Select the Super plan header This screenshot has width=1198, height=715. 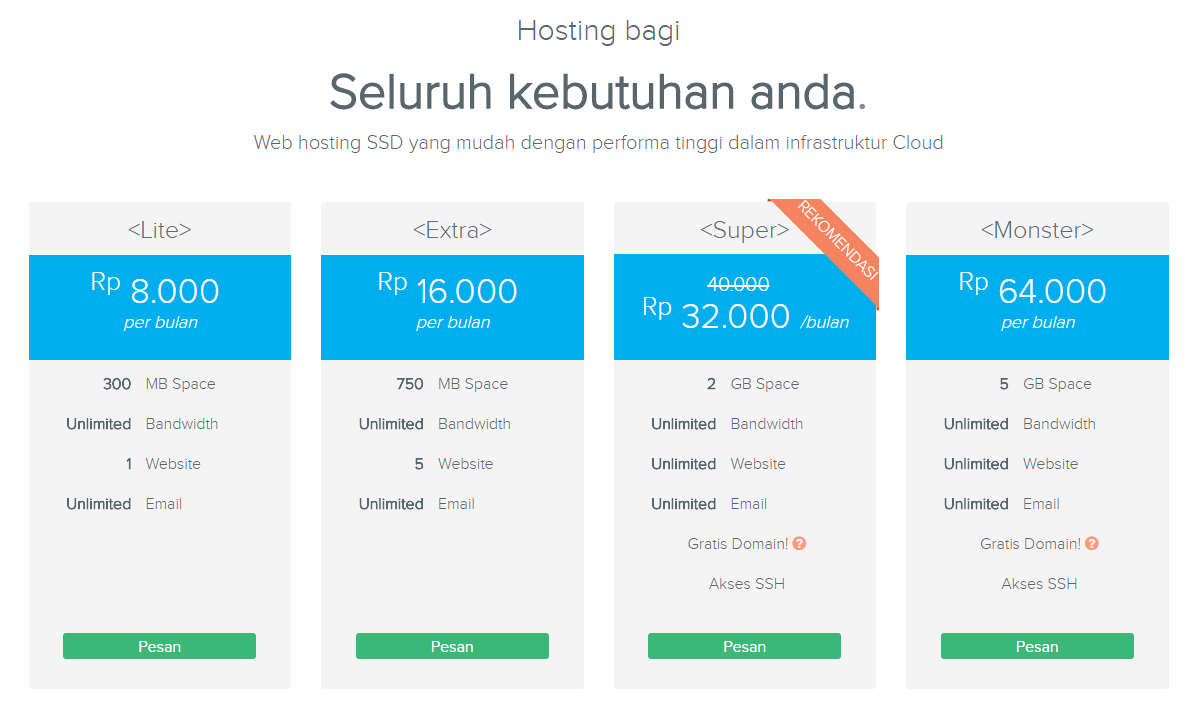click(x=744, y=229)
